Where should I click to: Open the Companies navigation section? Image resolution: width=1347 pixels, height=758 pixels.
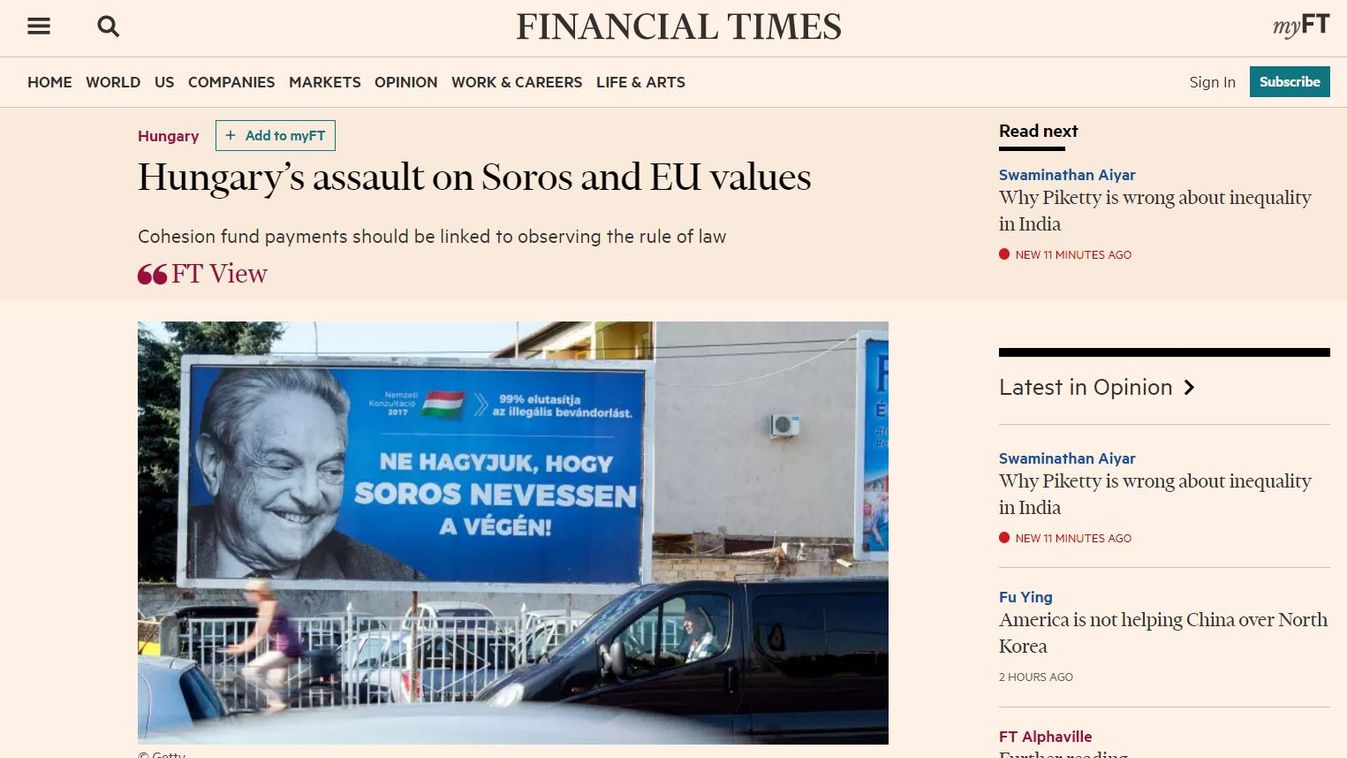click(231, 82)
